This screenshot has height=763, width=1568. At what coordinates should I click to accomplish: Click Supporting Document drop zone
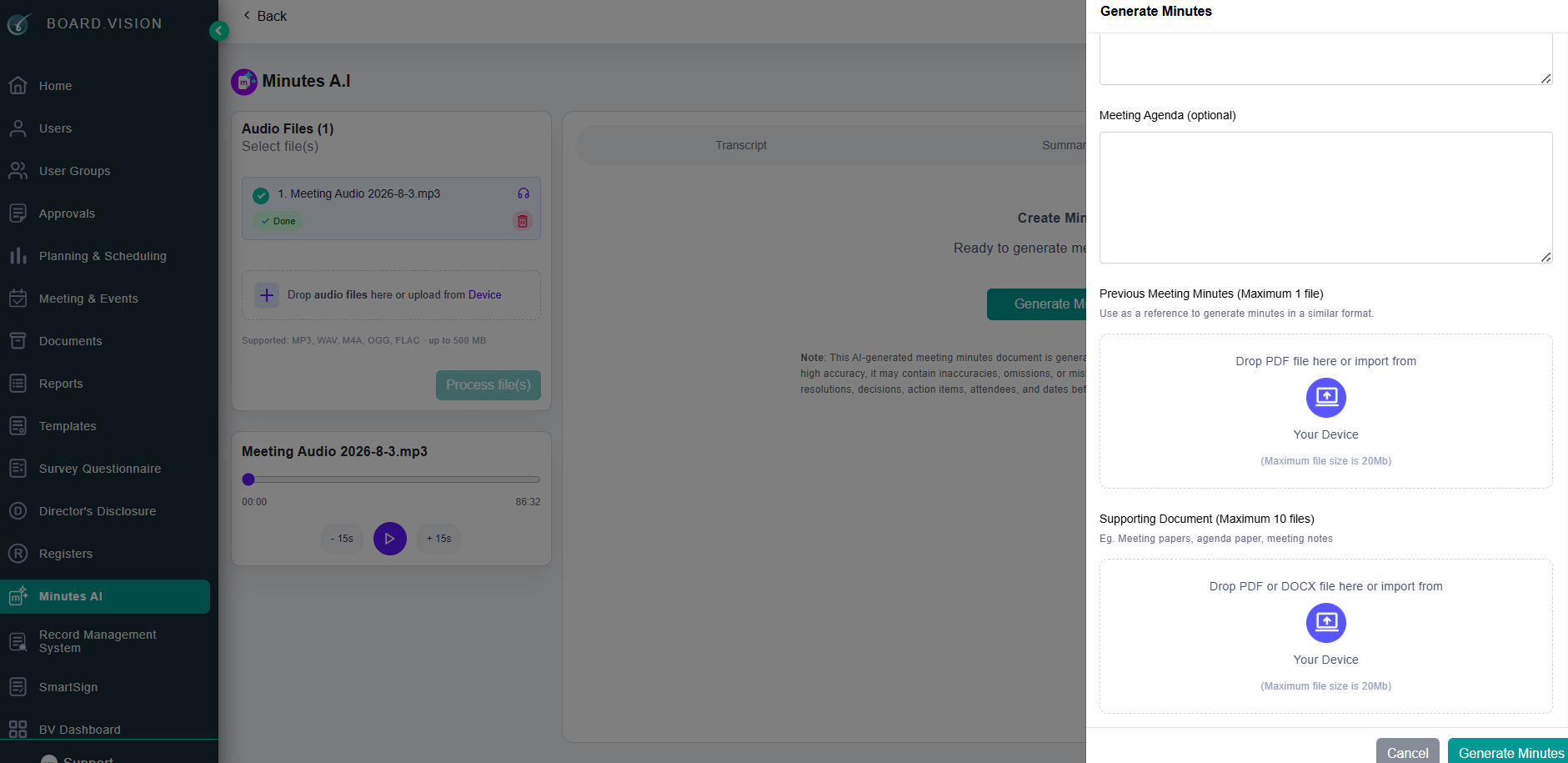click(x=1325, y=636)
